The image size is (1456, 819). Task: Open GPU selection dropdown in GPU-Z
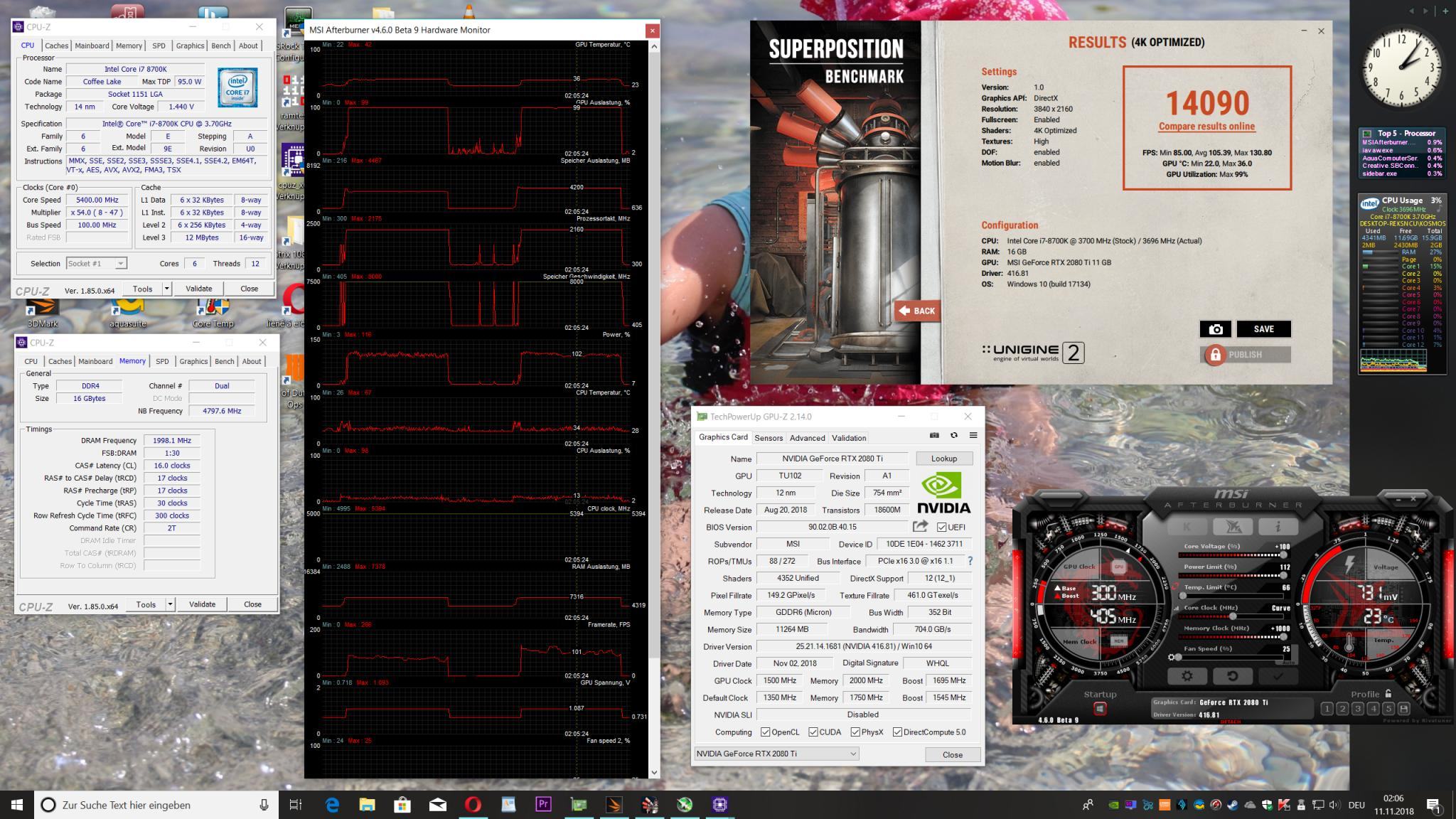(x=853, y=754)
